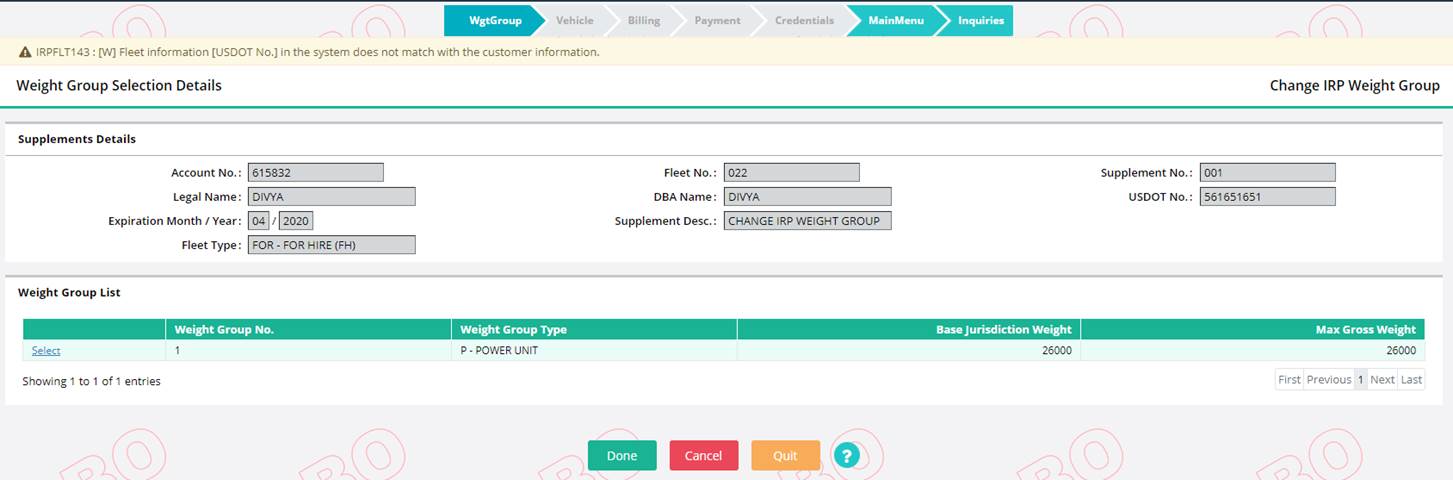Image resolution: width=1453 pixels, height=480 pixels.
Task: Click the help question mark icon
Action: tap(846, 456)
